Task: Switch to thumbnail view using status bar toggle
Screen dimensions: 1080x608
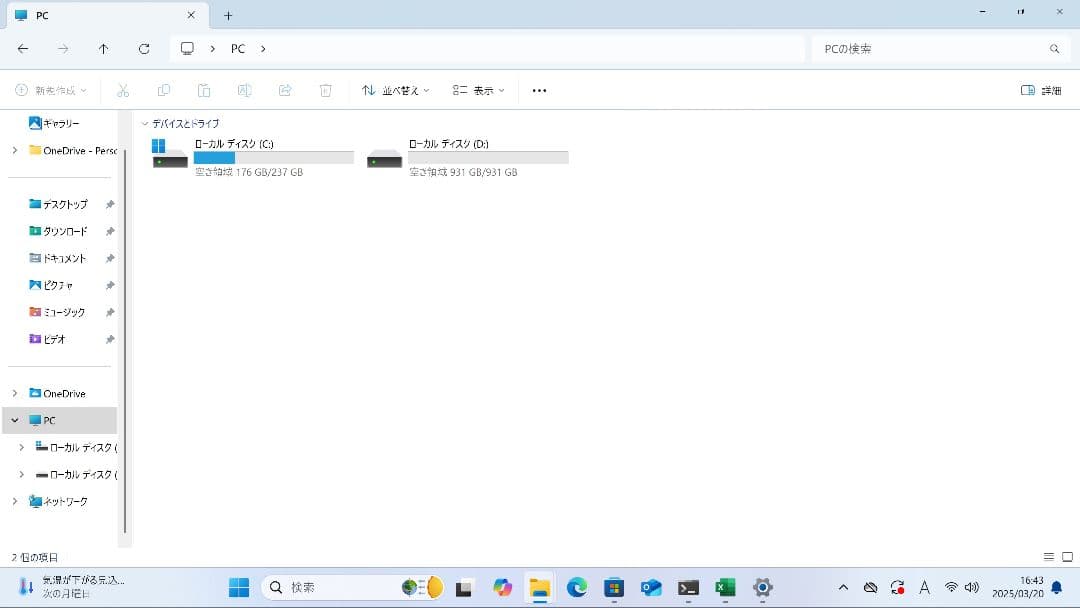Action: [1066, 557]
